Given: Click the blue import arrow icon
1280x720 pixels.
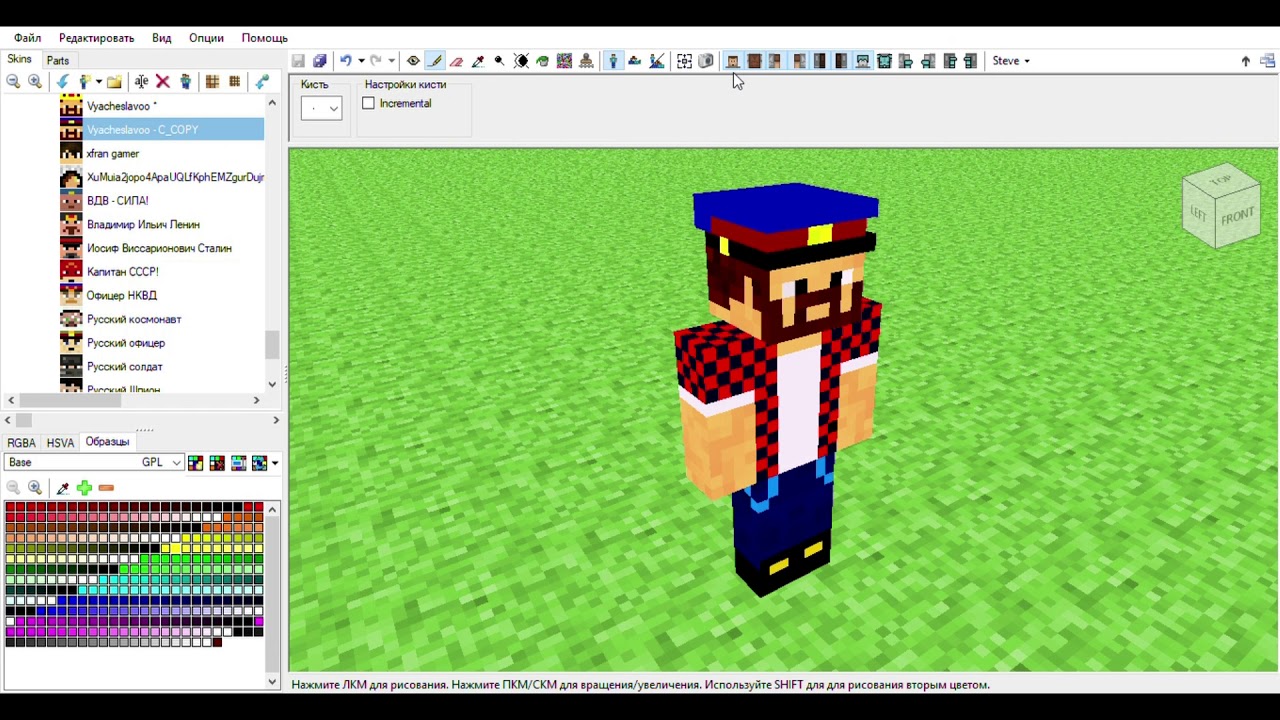Looking at the screenshot, I should point(63,82).
